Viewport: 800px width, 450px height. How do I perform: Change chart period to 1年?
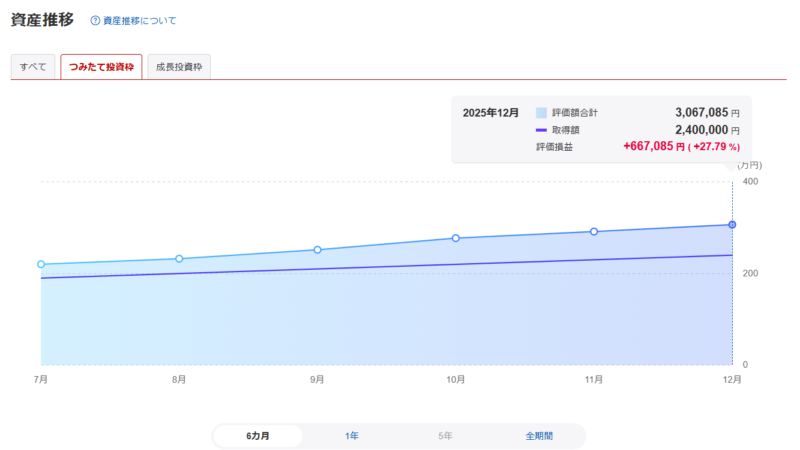(x=352, y=436)
